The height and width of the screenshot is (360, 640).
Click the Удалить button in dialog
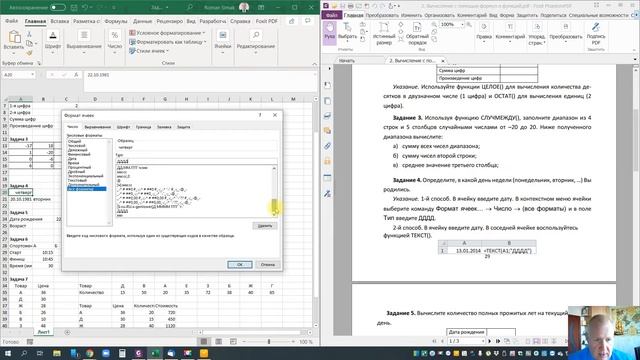[264, 226]
